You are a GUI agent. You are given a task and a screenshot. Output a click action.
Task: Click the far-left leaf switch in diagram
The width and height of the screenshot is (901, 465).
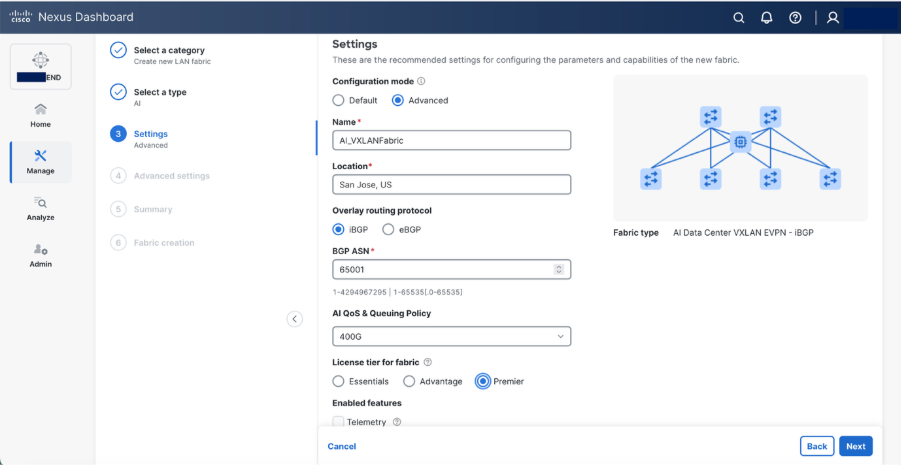(651, 179)
